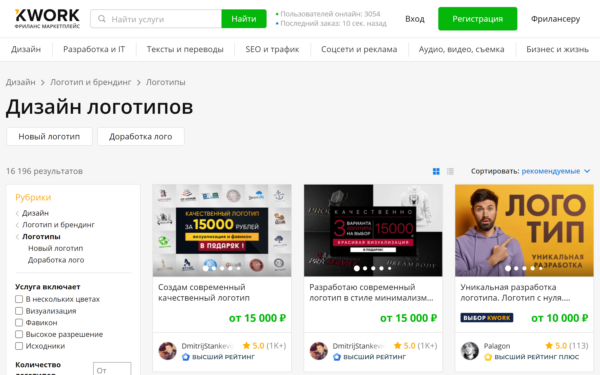Open DmitrijStankevic avatar on second card
600x375 pixels.
[318, 351]
